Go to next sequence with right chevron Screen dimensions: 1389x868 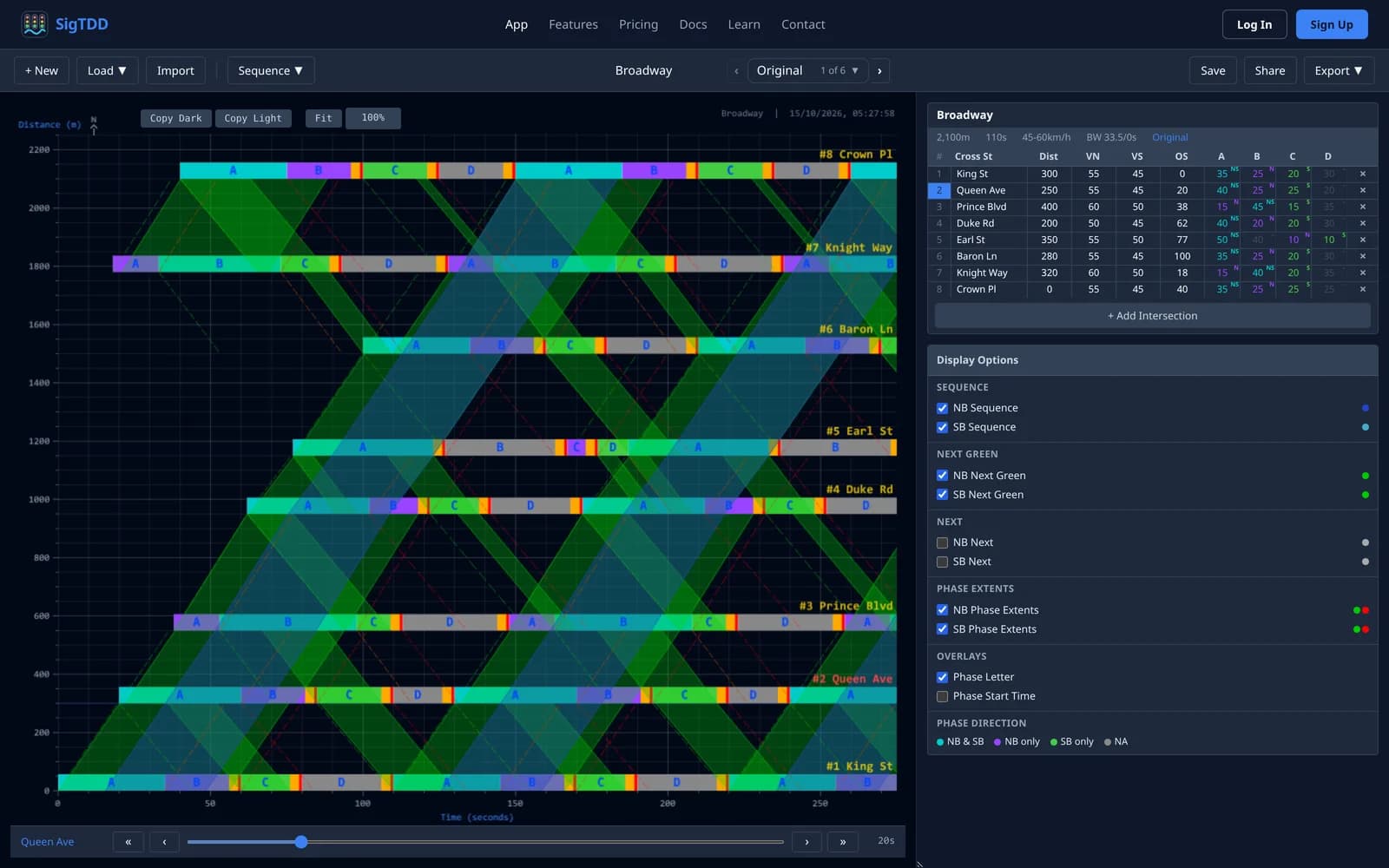coord(879,70)
